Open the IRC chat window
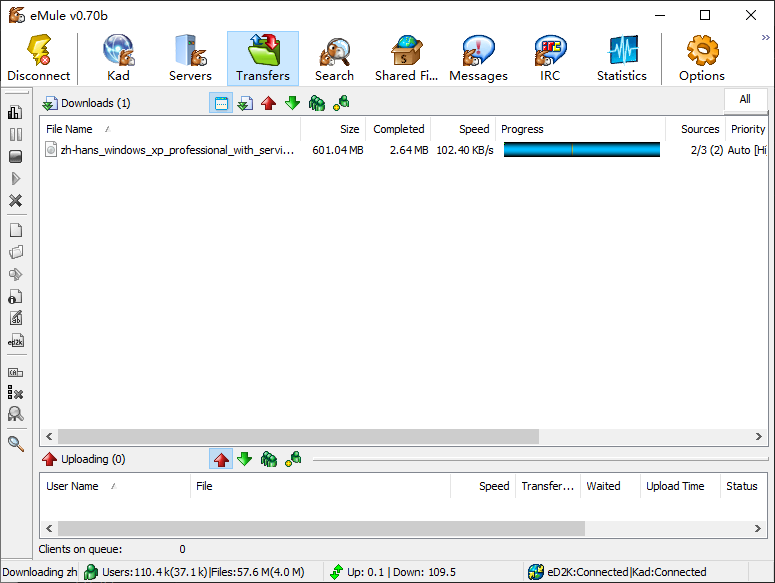The width and height of the screenshot is (775, 583). [550, 59]
